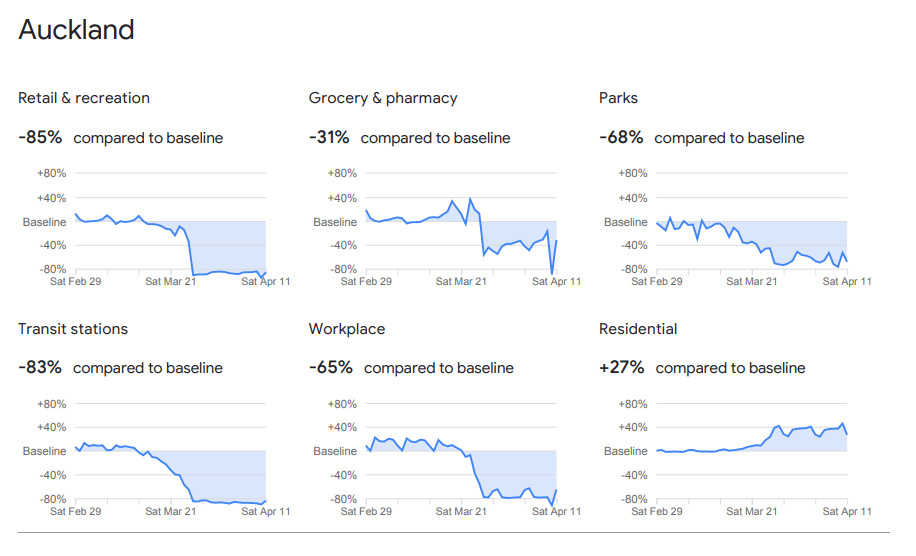
Task: Select the Retail & recreation title
Action: (x=84, y=98)
